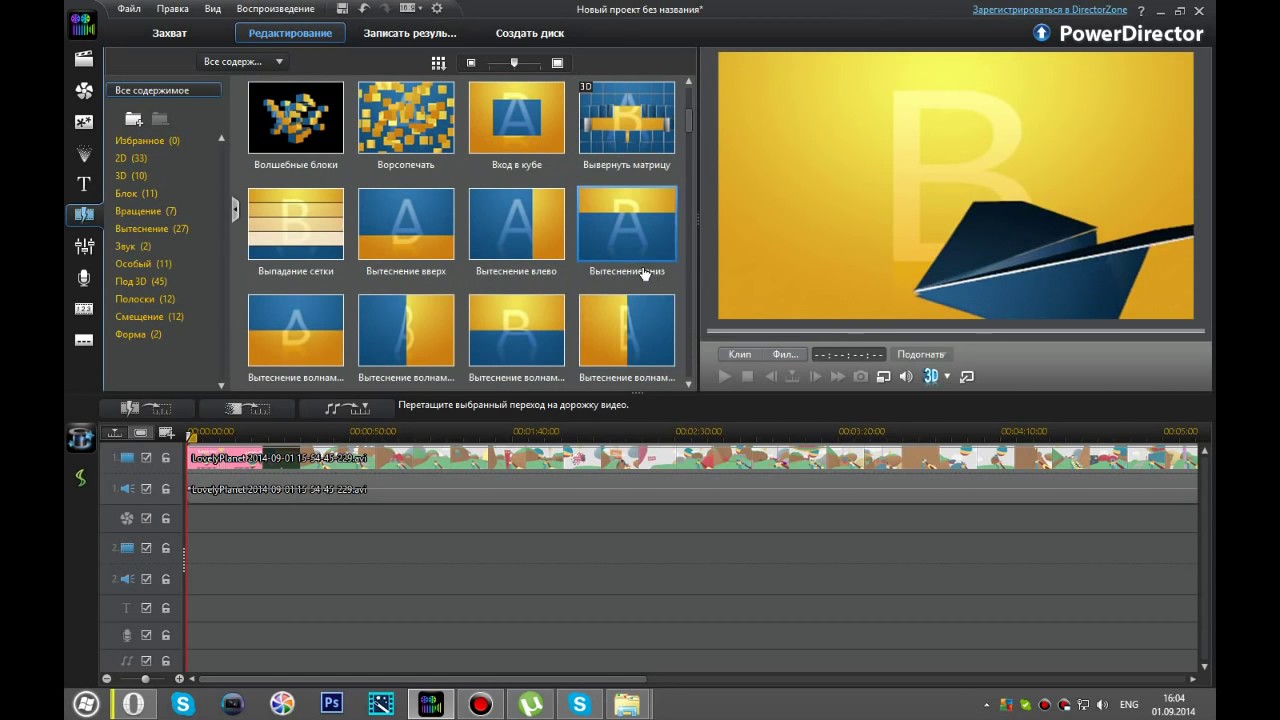This screenshot has height=720, width=1280.
Task: Open the Preferences gear icon
Action: pos(437,9)
